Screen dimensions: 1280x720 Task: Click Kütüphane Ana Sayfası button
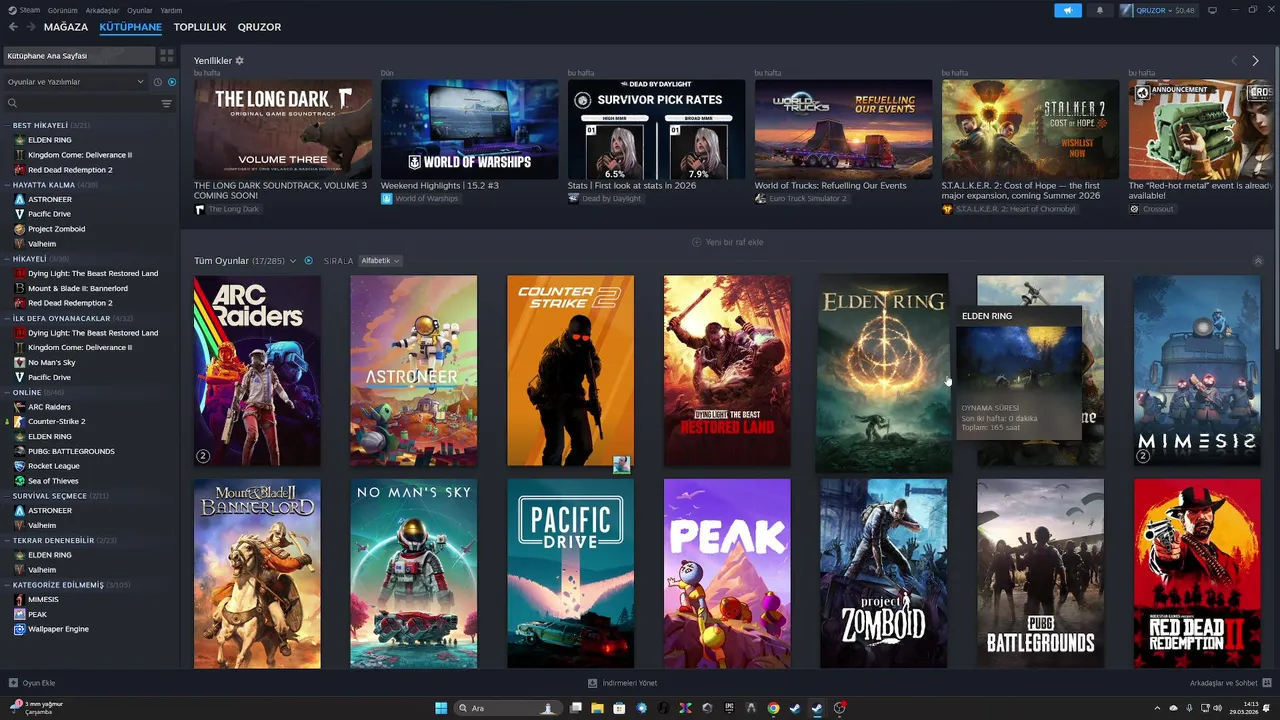point(79,56)
